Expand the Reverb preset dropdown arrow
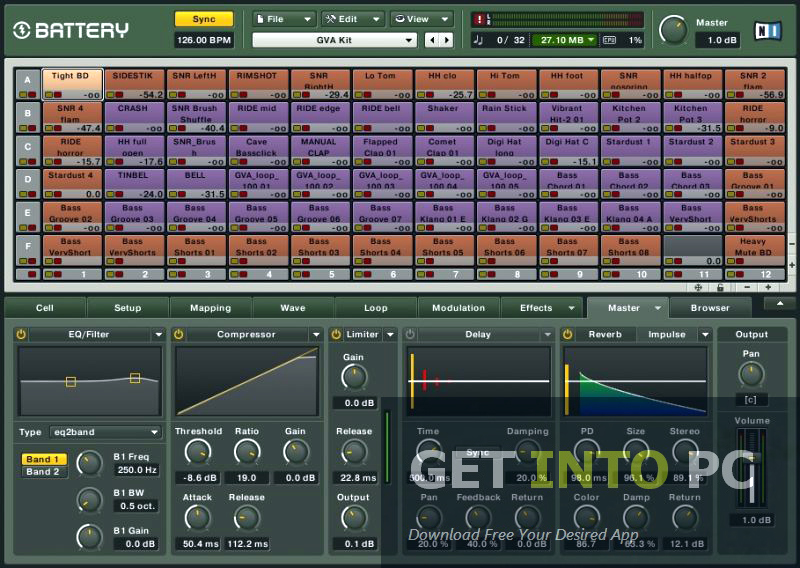 click(x=705, y=335)
